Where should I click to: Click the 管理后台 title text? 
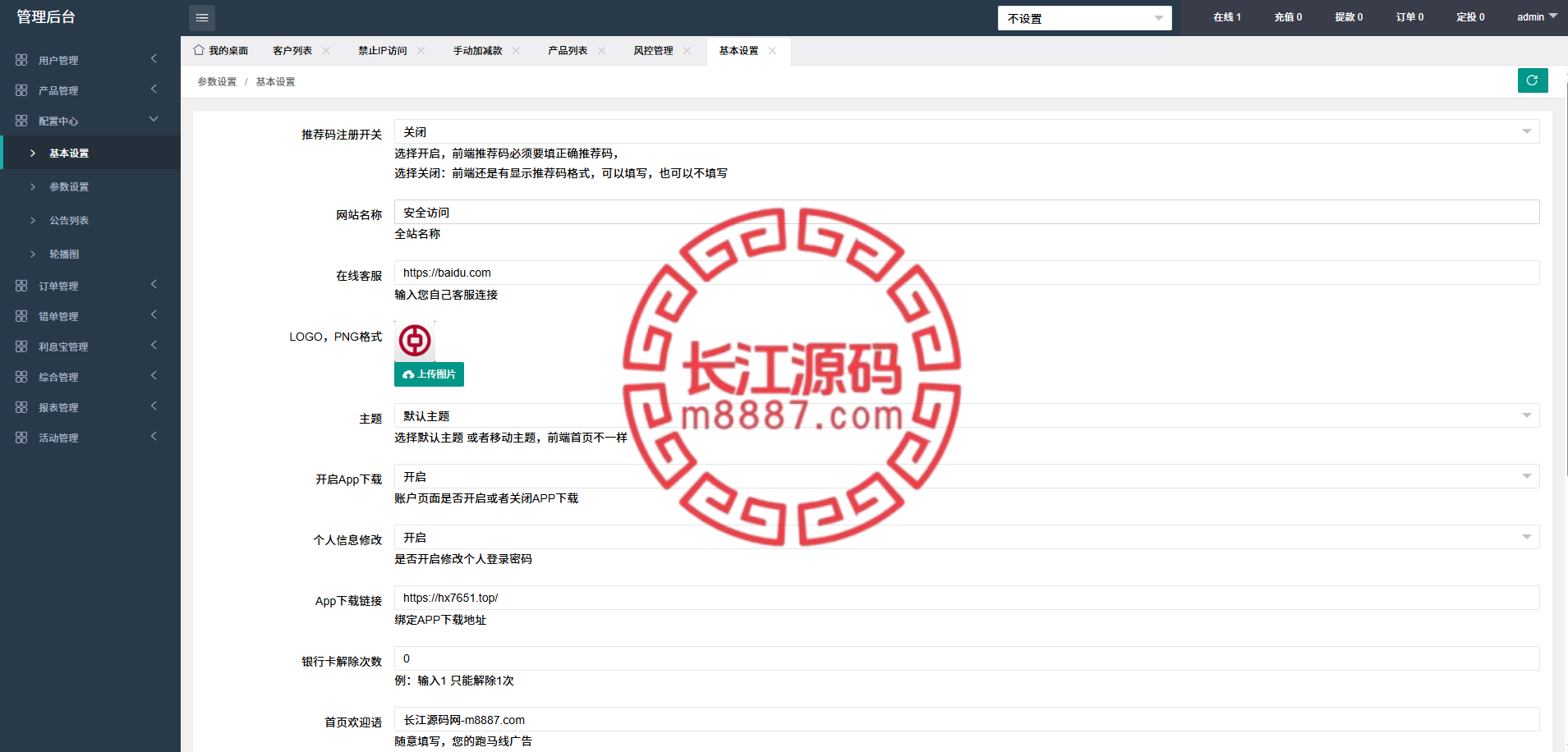[46, 17]
